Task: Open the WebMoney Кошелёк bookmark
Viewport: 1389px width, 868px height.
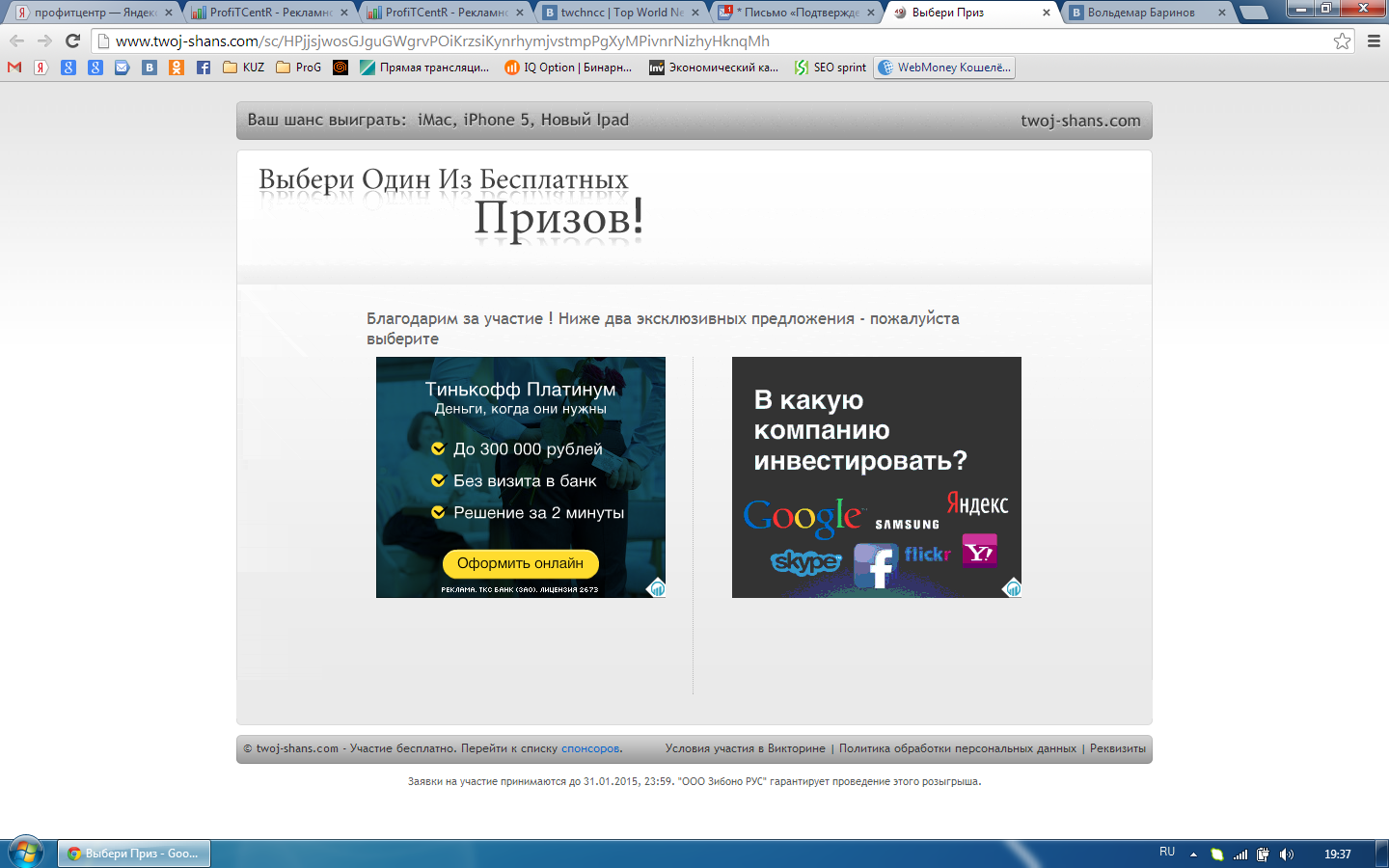Action: [944, 68]
